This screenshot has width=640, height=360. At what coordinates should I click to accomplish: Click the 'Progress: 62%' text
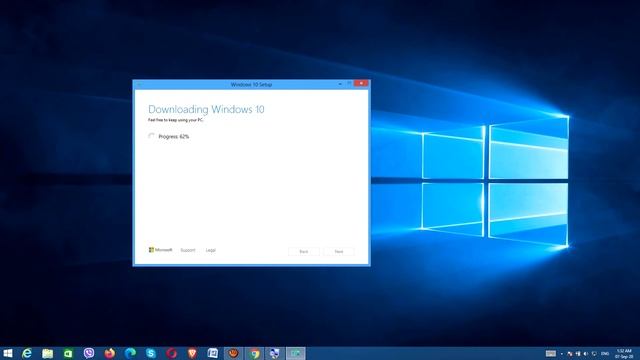(x=173, y=136)
